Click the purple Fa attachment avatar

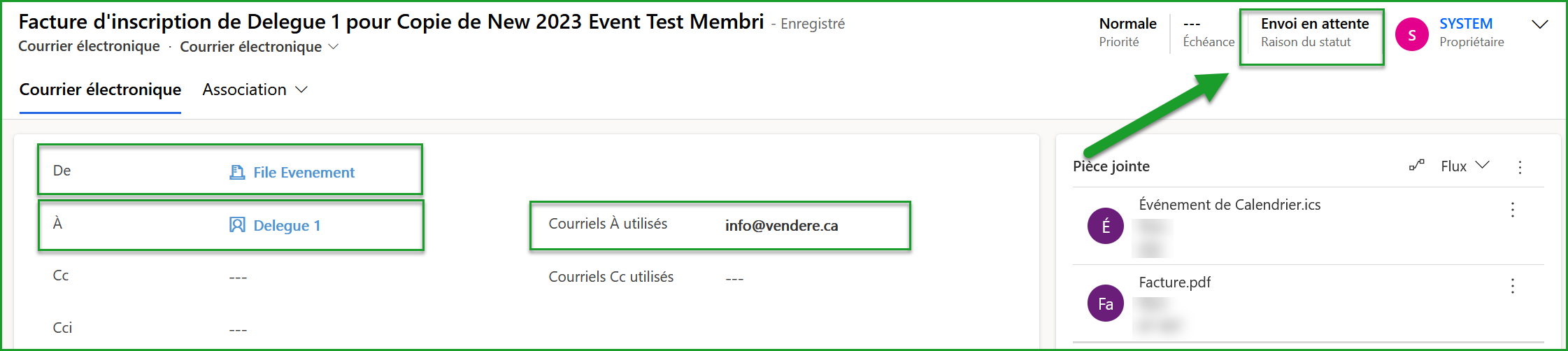(1106, 303)
